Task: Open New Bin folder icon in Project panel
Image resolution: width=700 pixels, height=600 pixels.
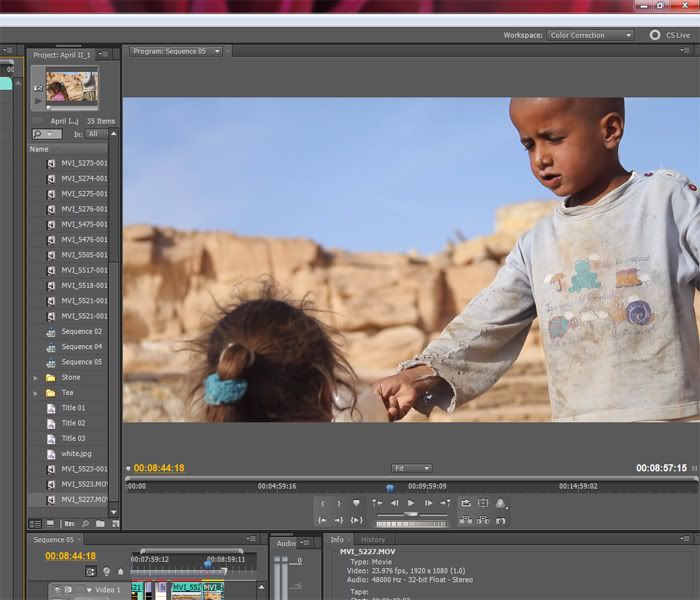Action: coord(100,523)
